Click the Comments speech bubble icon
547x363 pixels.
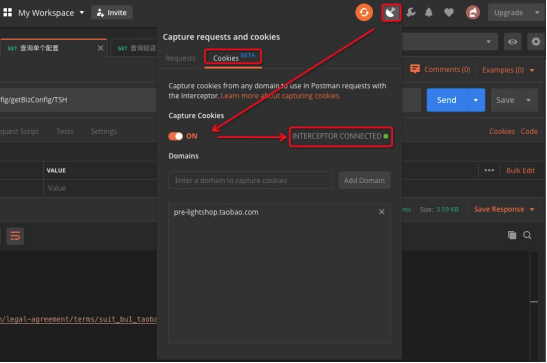pyautogui.click(x=415, y=69)
